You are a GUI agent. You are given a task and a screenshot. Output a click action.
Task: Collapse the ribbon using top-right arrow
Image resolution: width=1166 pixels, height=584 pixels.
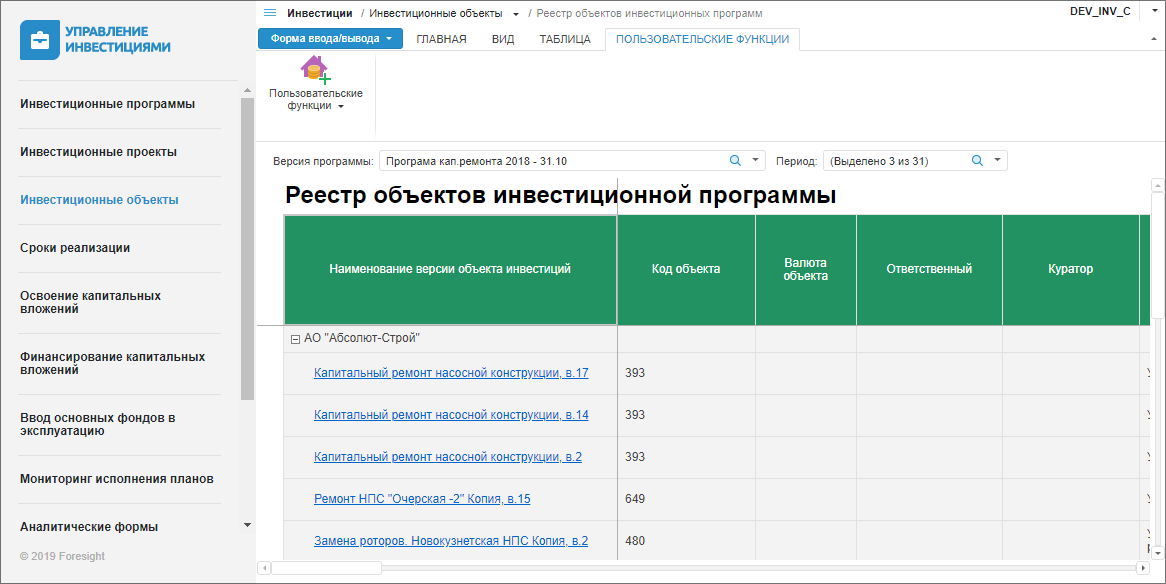pyautogui.click(x=1153, y=38)
